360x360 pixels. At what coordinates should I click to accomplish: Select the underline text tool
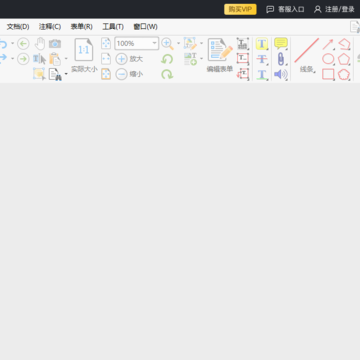point(262,74)
